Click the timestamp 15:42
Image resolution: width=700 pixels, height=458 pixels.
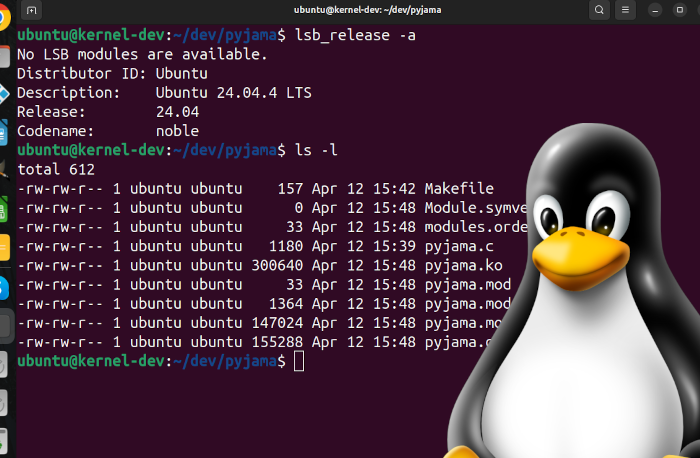click(394, 189)
